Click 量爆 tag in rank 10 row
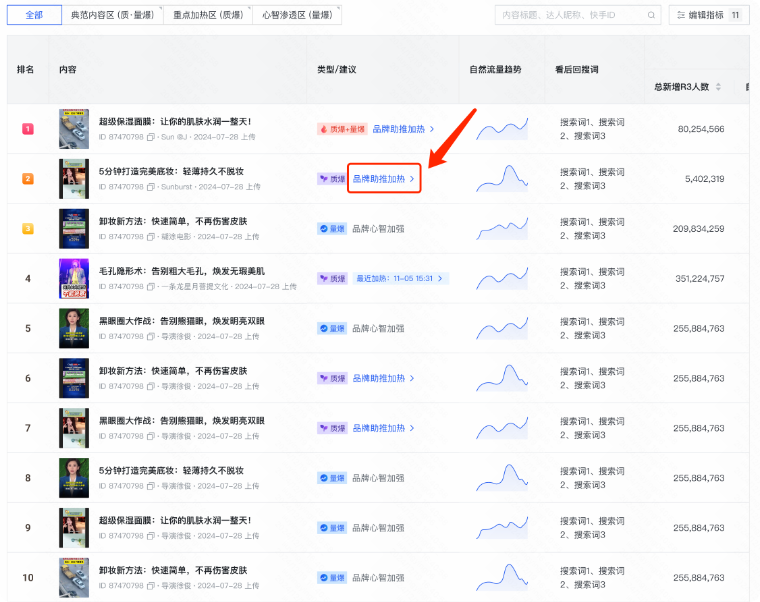The image size is (760, 602). click(332, 578)
